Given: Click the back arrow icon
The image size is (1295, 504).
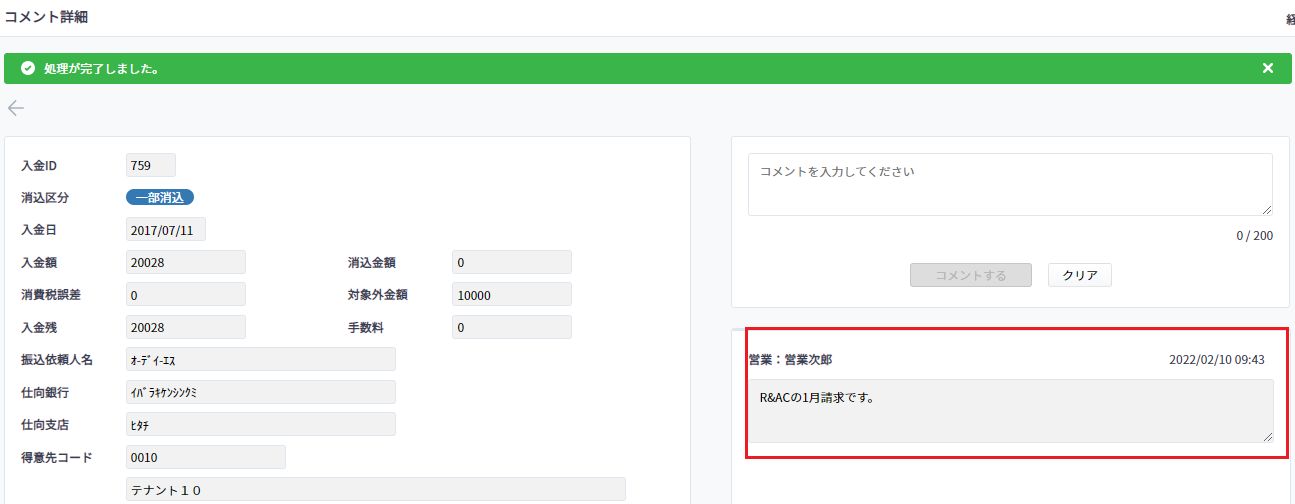Looking at the screenshot, I should point(16,108).
